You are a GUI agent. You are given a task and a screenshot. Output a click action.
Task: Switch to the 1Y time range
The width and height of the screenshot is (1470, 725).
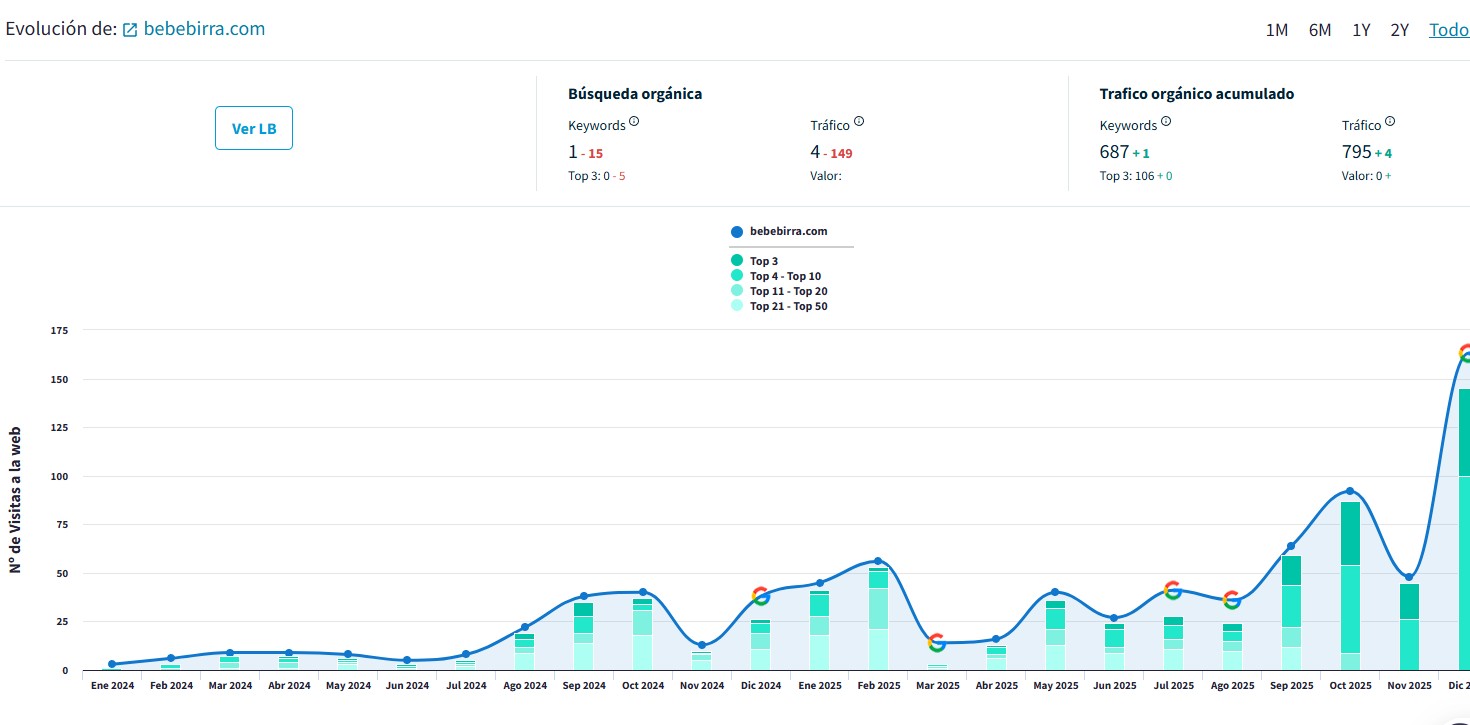(x=1361, y=30)
